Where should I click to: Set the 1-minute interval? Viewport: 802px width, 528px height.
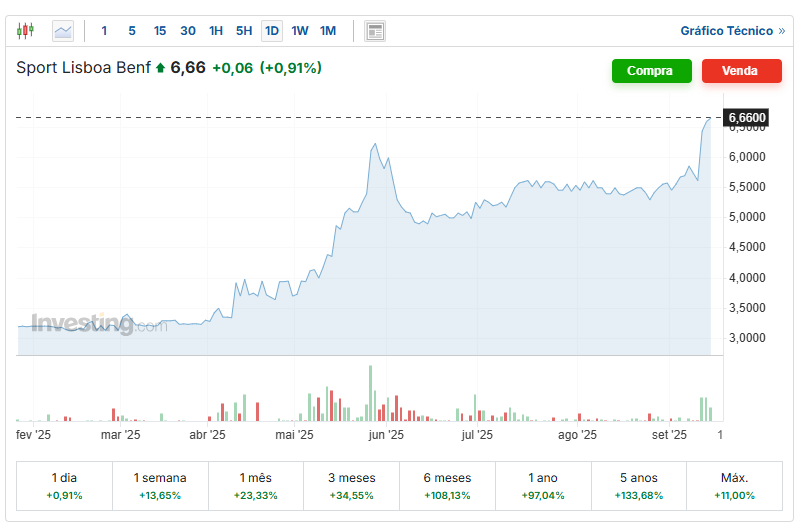tap(104, 31)
